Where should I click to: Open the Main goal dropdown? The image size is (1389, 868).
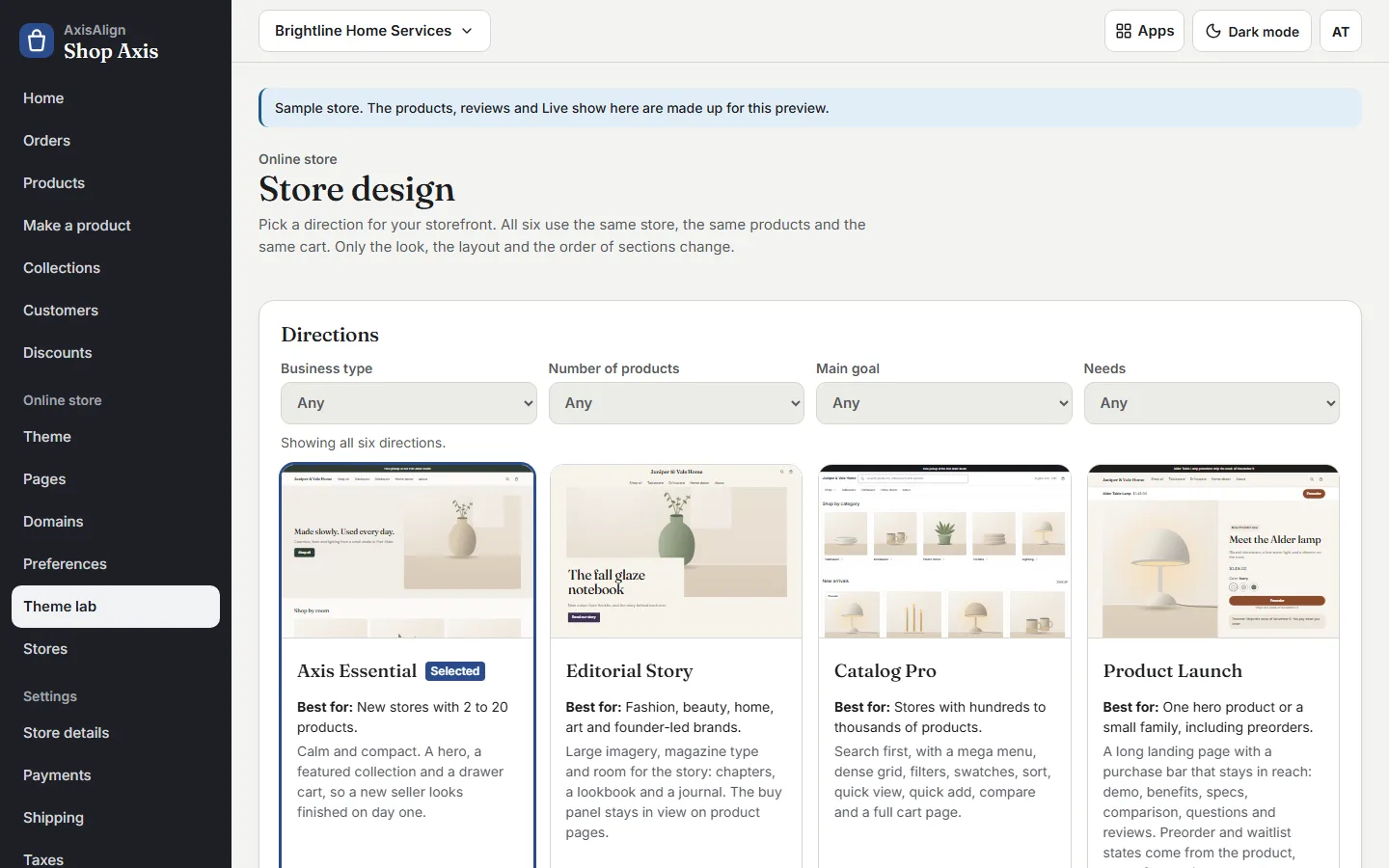(x=944, y=403)
